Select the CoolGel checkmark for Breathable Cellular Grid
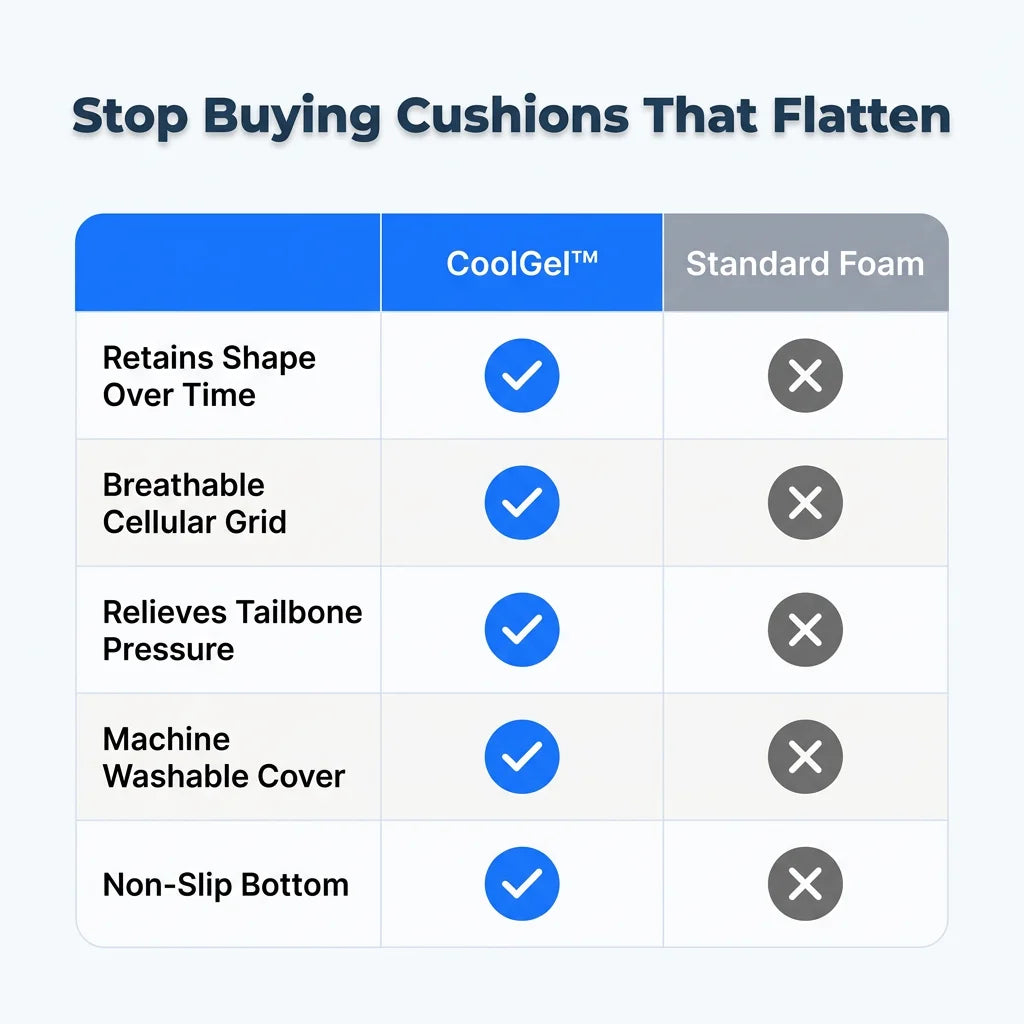The width and height of the screenshot is (1024, 1024). coord(522,502)
